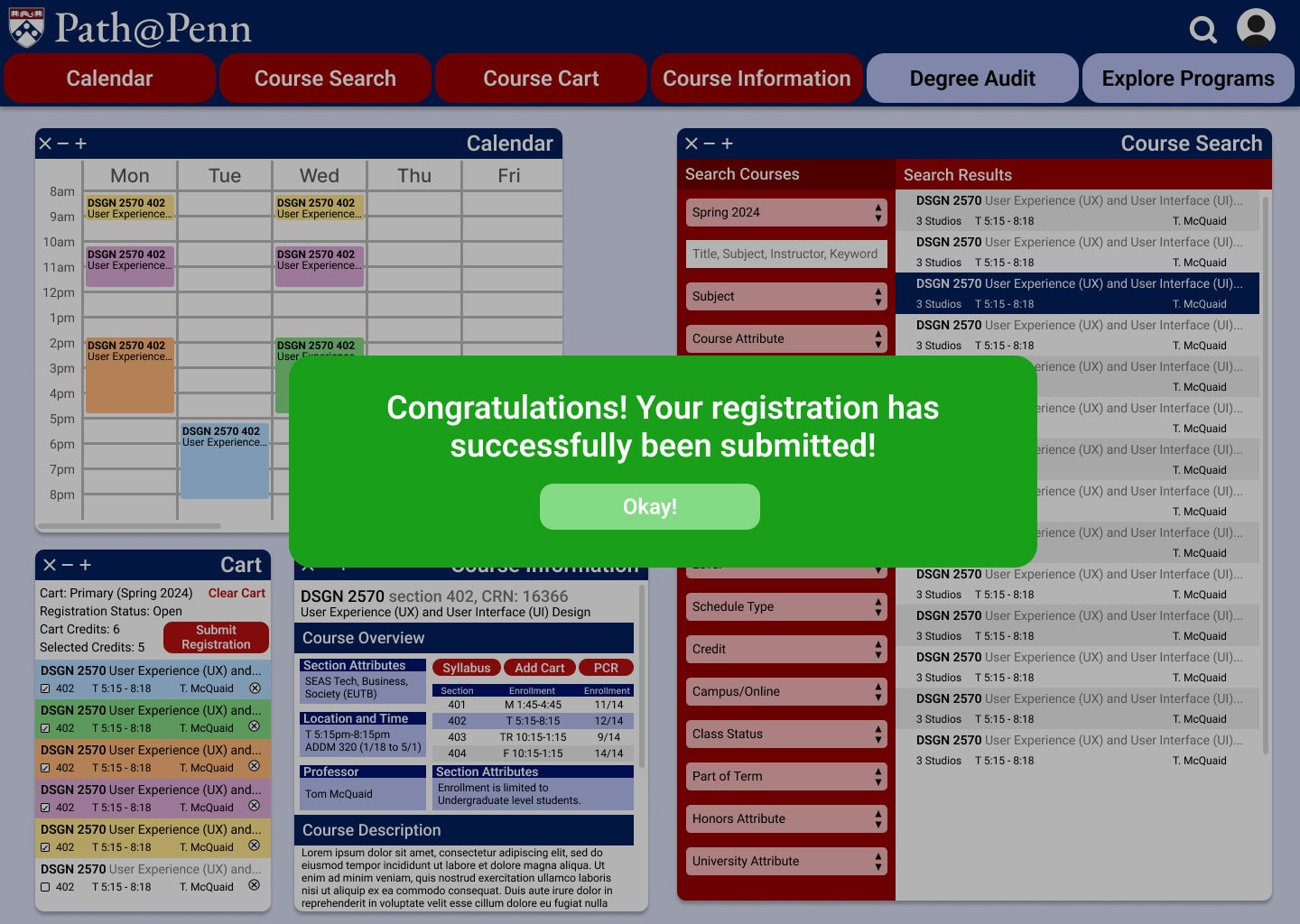Viewport: 1300px width, 924px height.
Task: Select section 403 TR 10:15-1:15 row
Action: [533, 737]
